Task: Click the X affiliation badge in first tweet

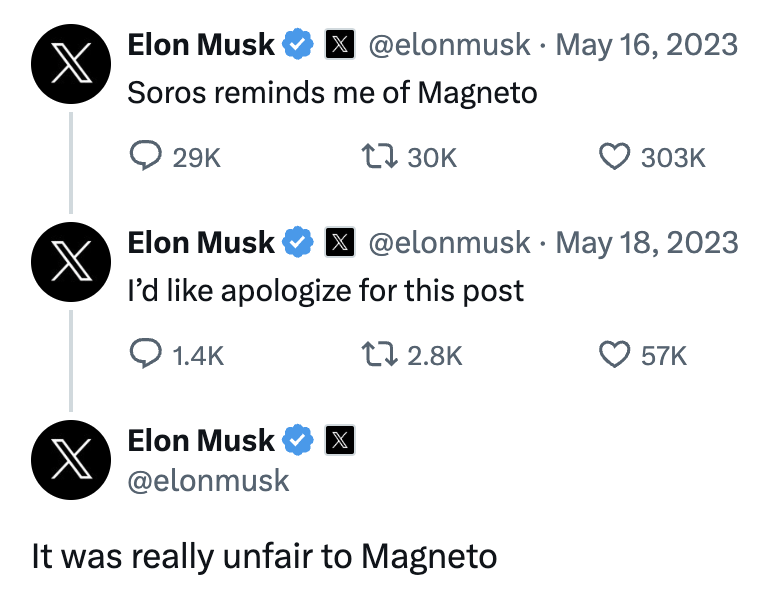Action: pos(340,44)
